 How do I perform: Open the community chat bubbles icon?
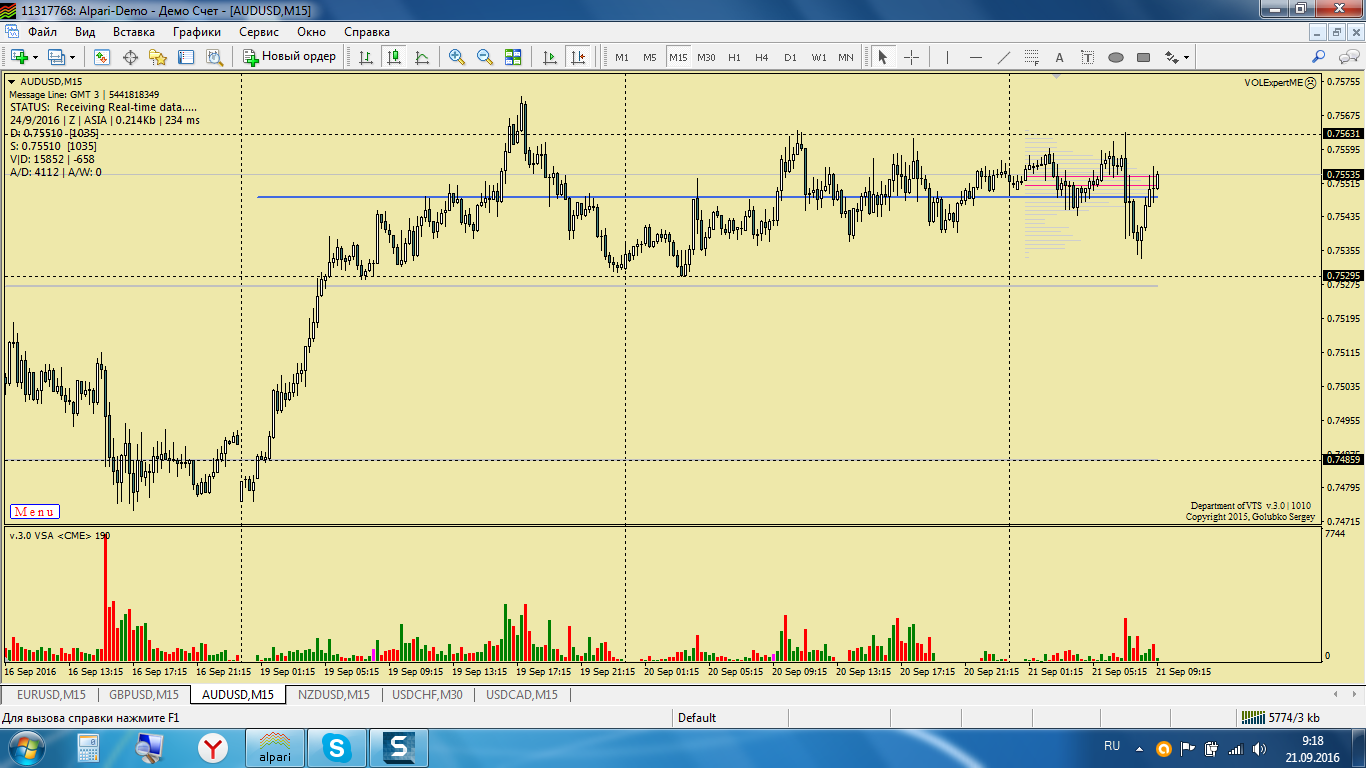point(1347,57)
